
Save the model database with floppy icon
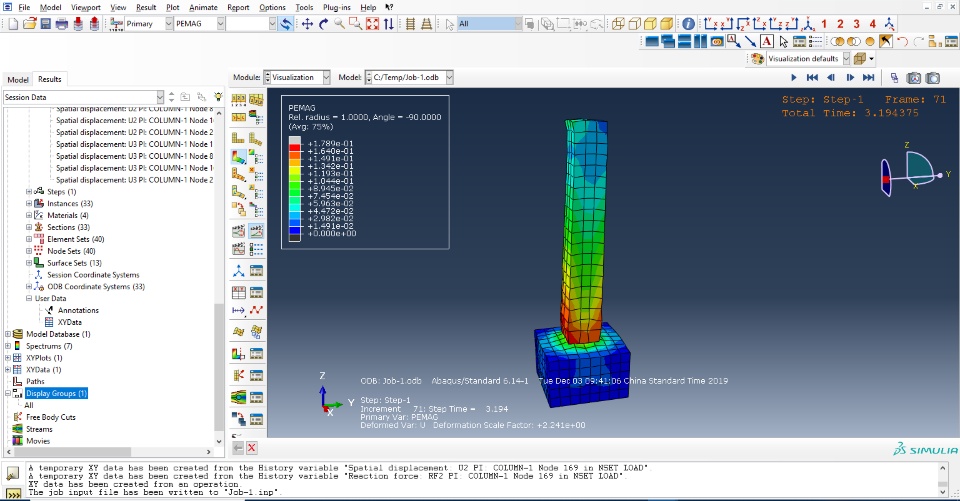coord(46,24)
